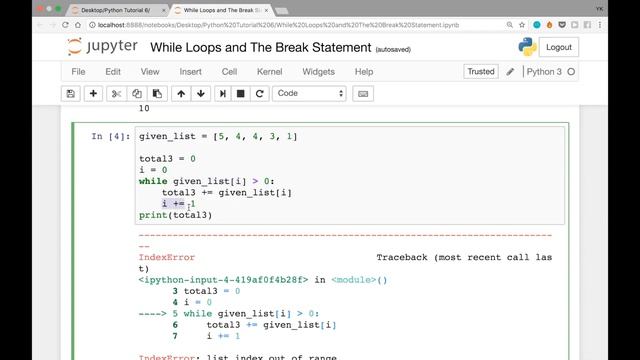Paste cells below icon
The width and height of the screenshot is (640, 360).
point(157,93)
